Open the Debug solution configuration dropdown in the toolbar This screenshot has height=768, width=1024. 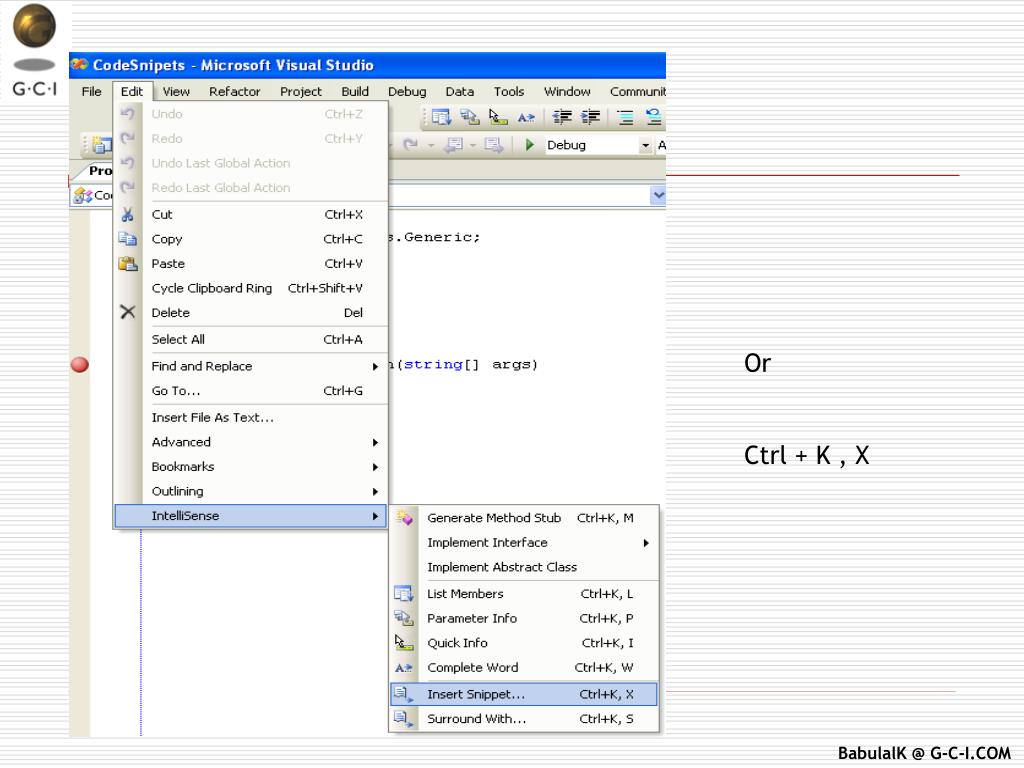(x=645, y=145)
